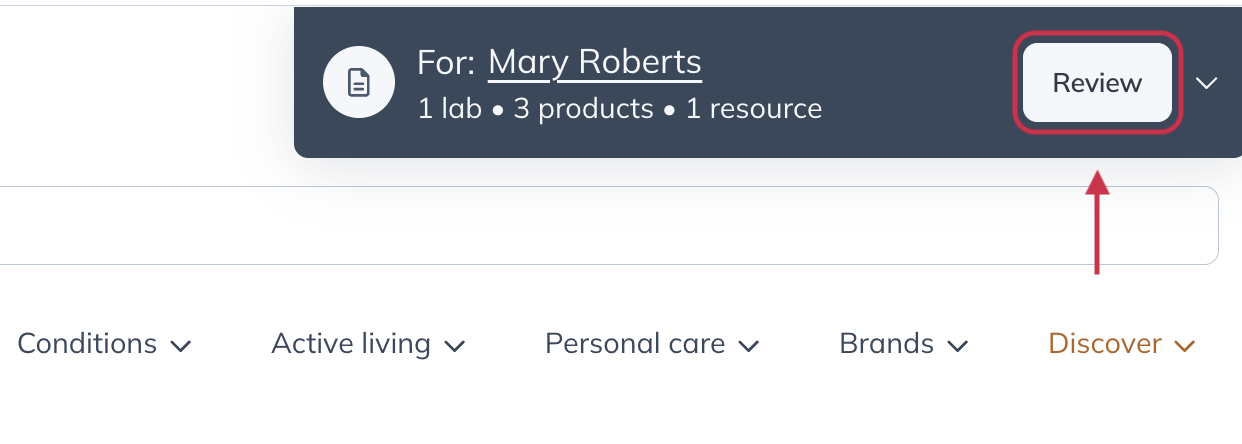Open the Conditions menu

(87, 344)
